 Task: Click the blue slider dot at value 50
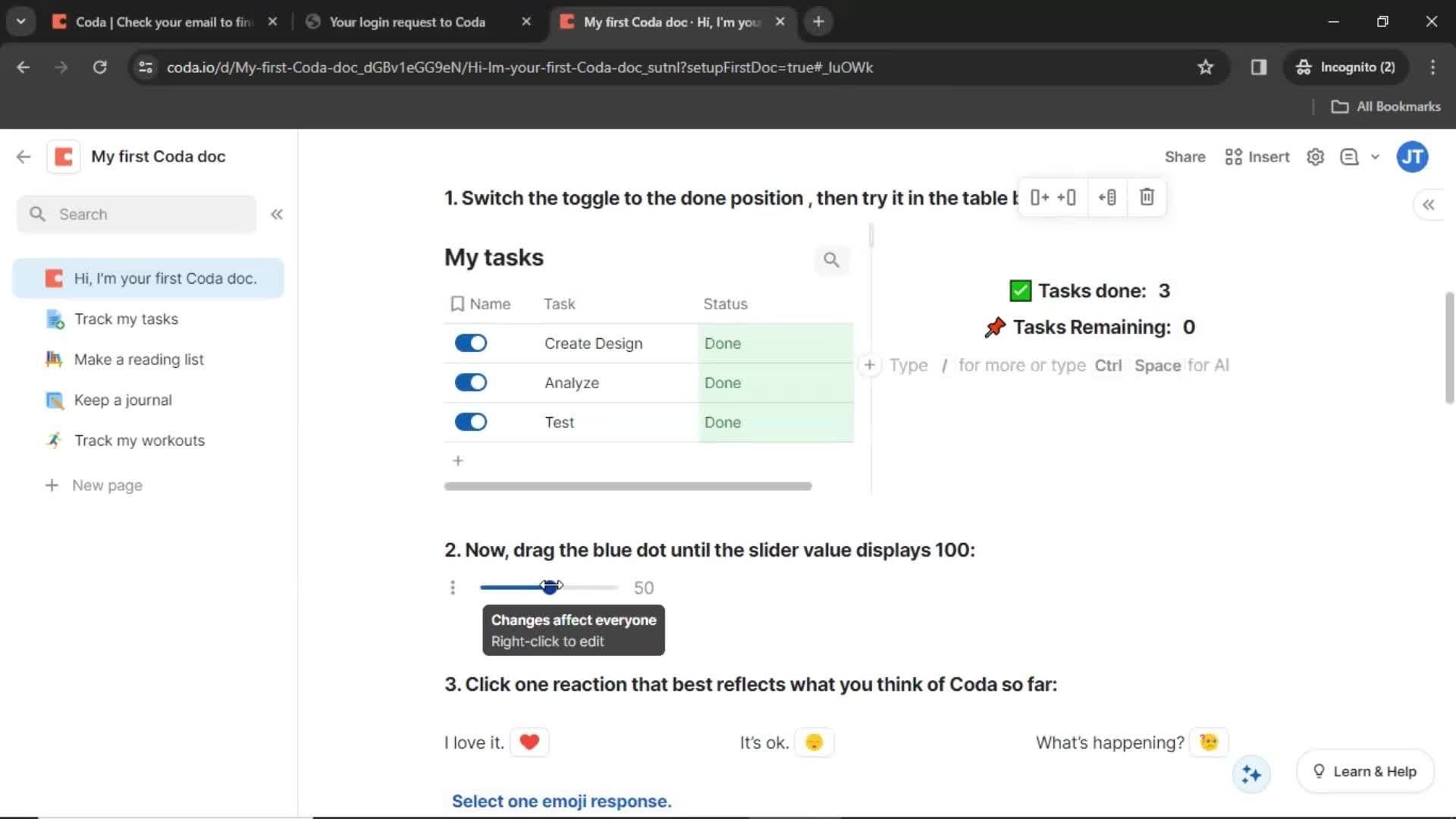(549, 587)
